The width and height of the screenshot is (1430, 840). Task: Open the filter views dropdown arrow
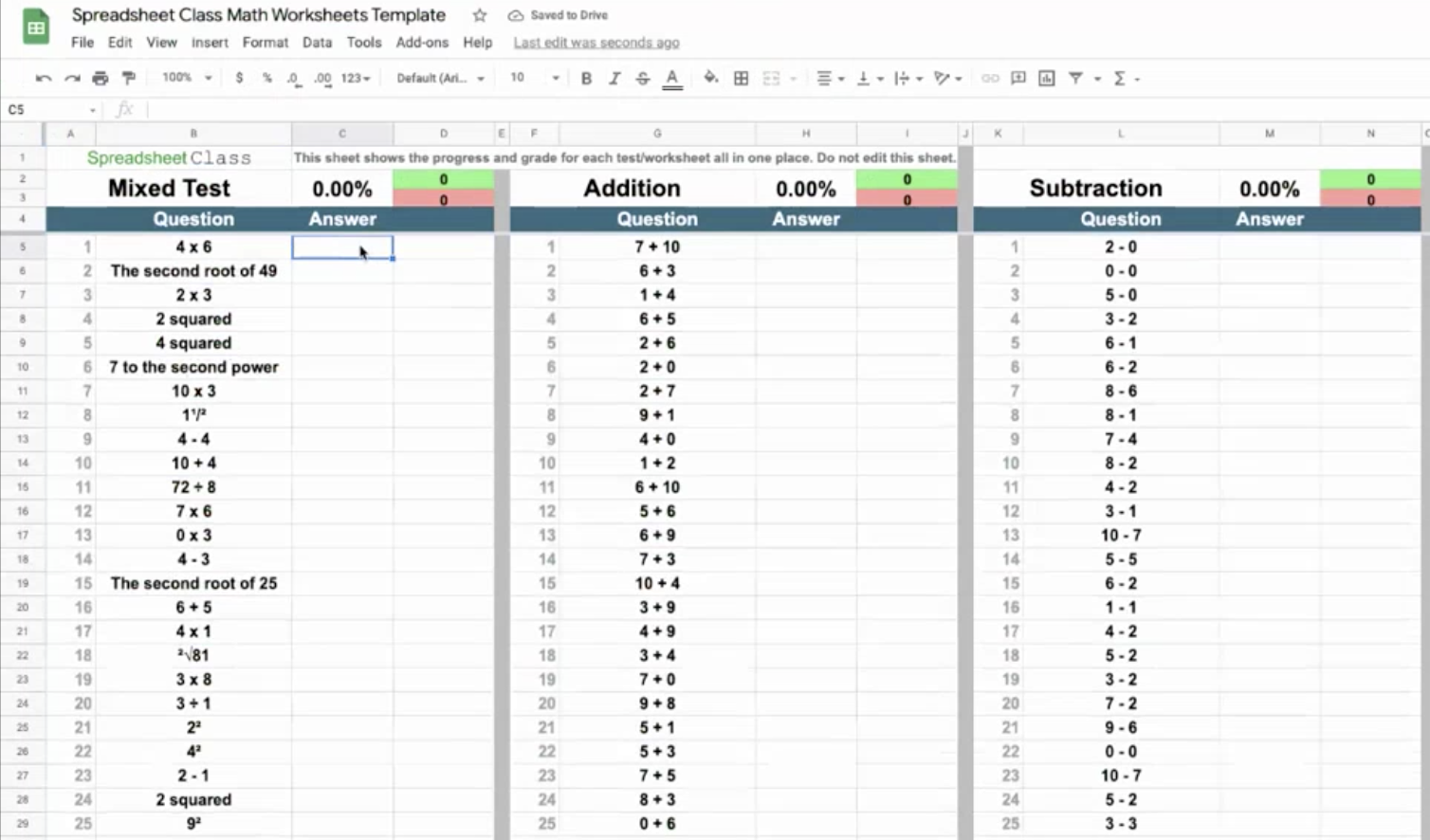(1097, 79)
